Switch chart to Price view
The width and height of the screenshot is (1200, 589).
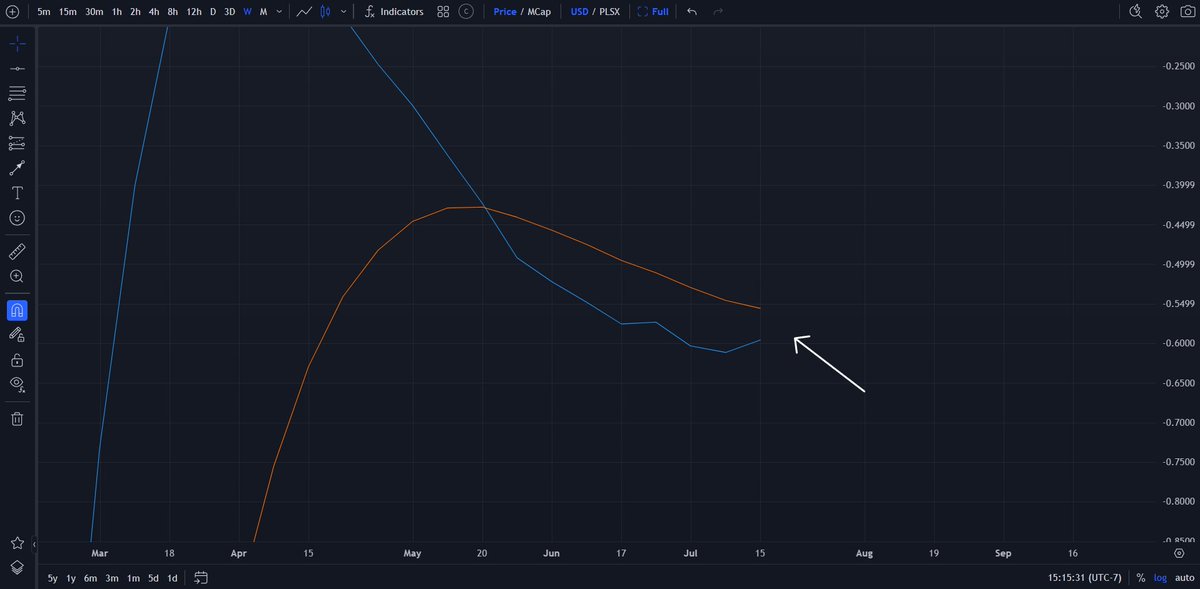click(x=505, y=12)
